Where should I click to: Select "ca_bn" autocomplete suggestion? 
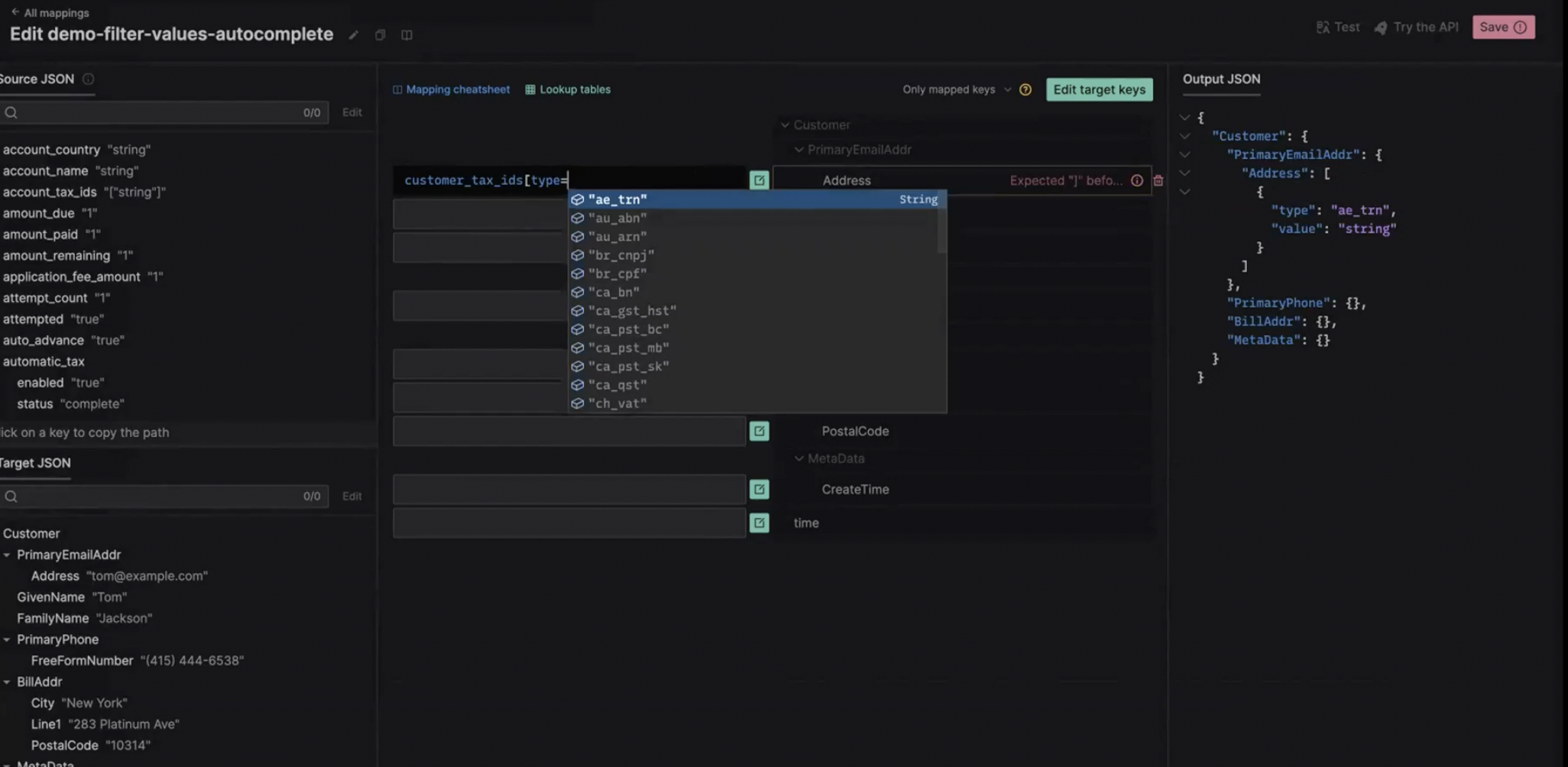pos(753,292)
